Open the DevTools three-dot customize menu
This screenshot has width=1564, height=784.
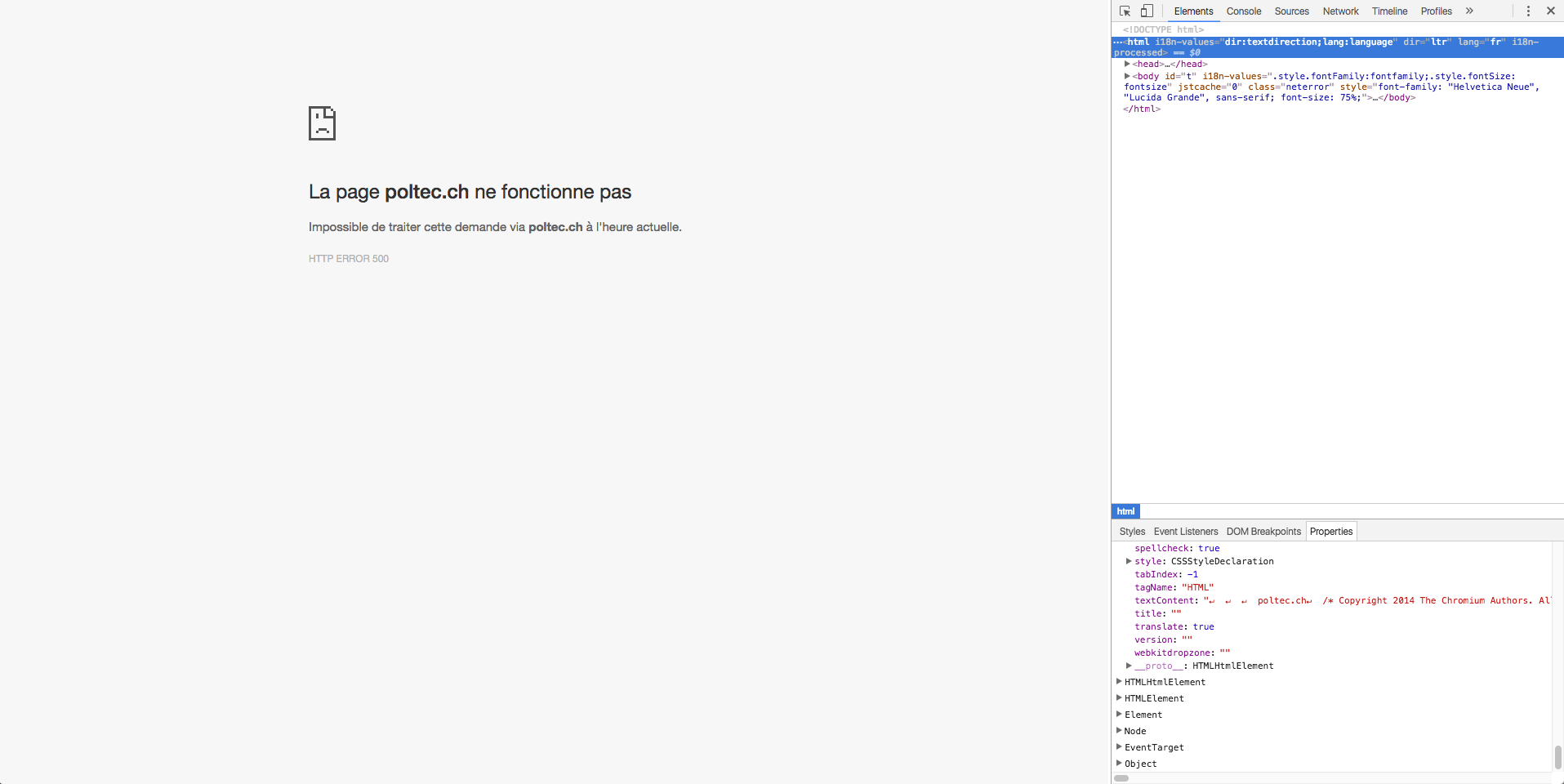pyautogui.click(x=1528, y=11)
